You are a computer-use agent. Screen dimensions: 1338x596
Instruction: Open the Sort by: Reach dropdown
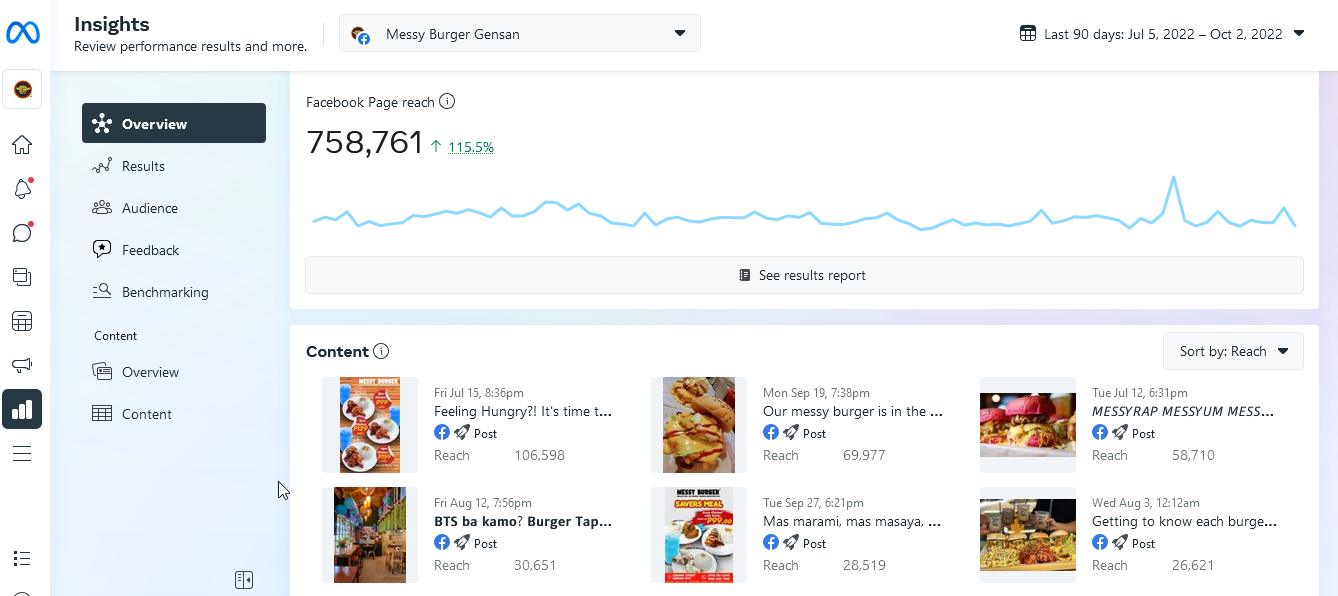[1233, 351]
